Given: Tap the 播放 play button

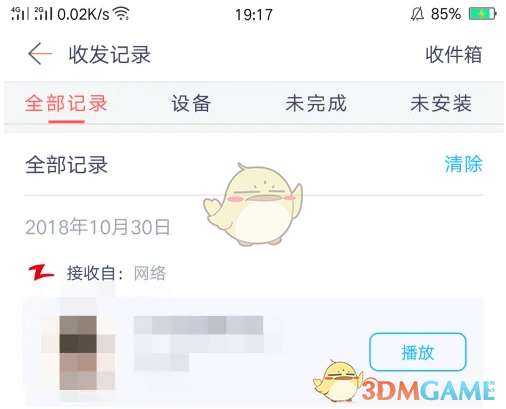Looking at the screenshot, I should tap(418, 352).
